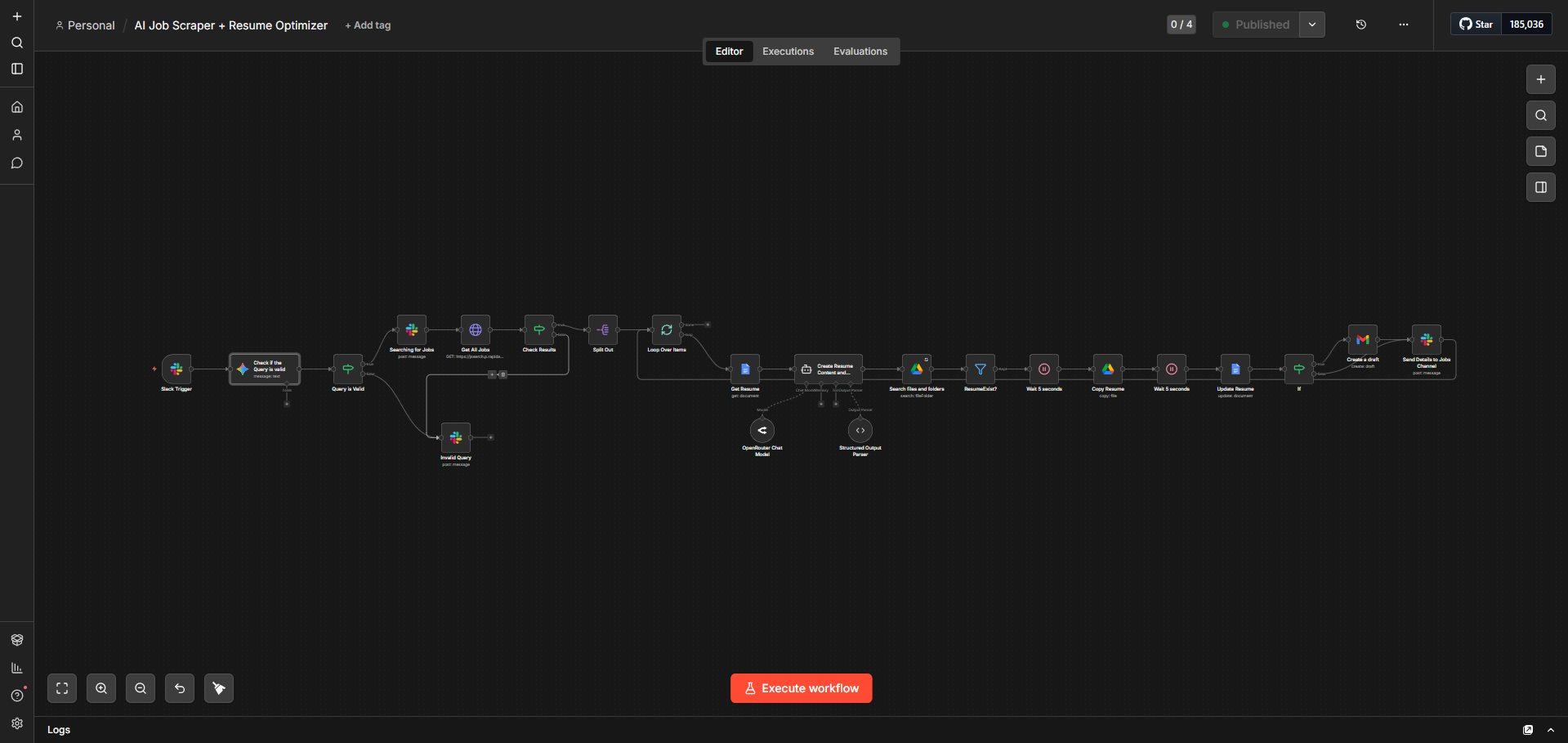Select the Create a draft Gmail node
Image resolution: width=1568 pixels, height=743 pixels.
(1362, 340)
